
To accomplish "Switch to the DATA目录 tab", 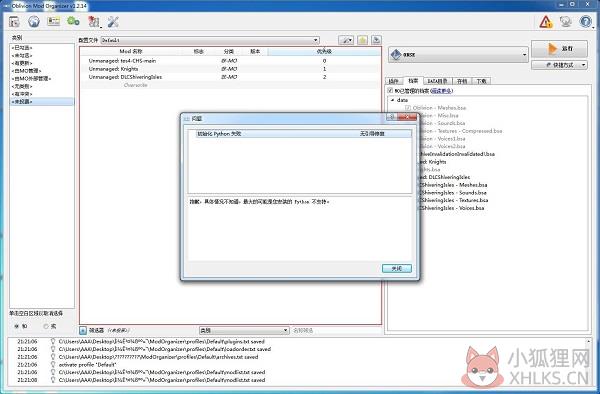I will [437, 81].
